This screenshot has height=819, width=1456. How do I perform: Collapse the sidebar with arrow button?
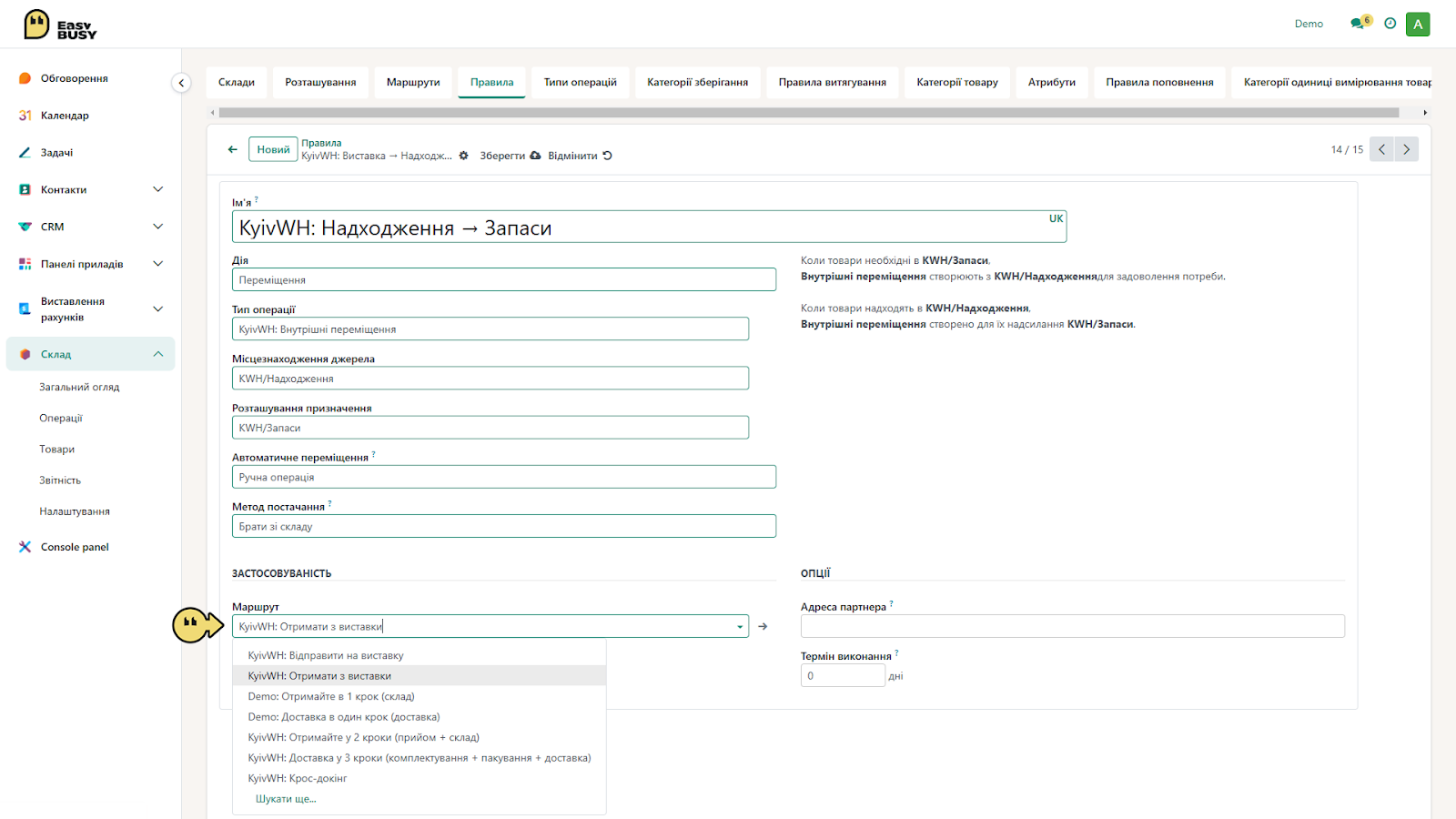click(181, 83)
